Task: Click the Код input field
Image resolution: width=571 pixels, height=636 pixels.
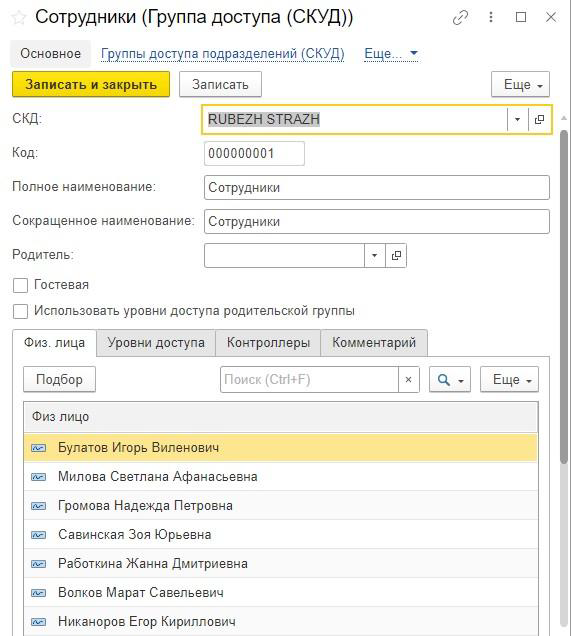Action: 254,154
